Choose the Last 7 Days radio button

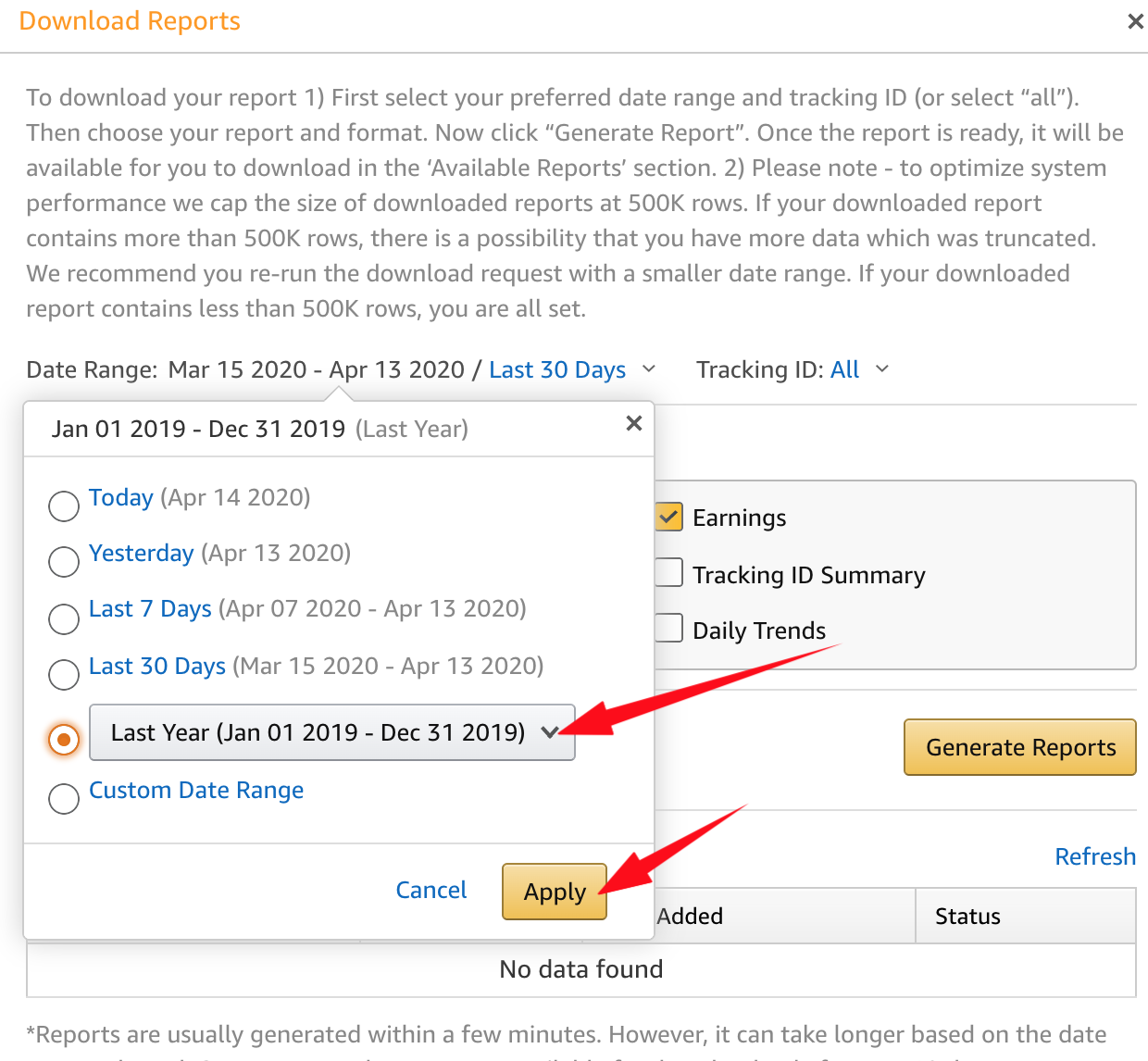(x=64, y=618)
